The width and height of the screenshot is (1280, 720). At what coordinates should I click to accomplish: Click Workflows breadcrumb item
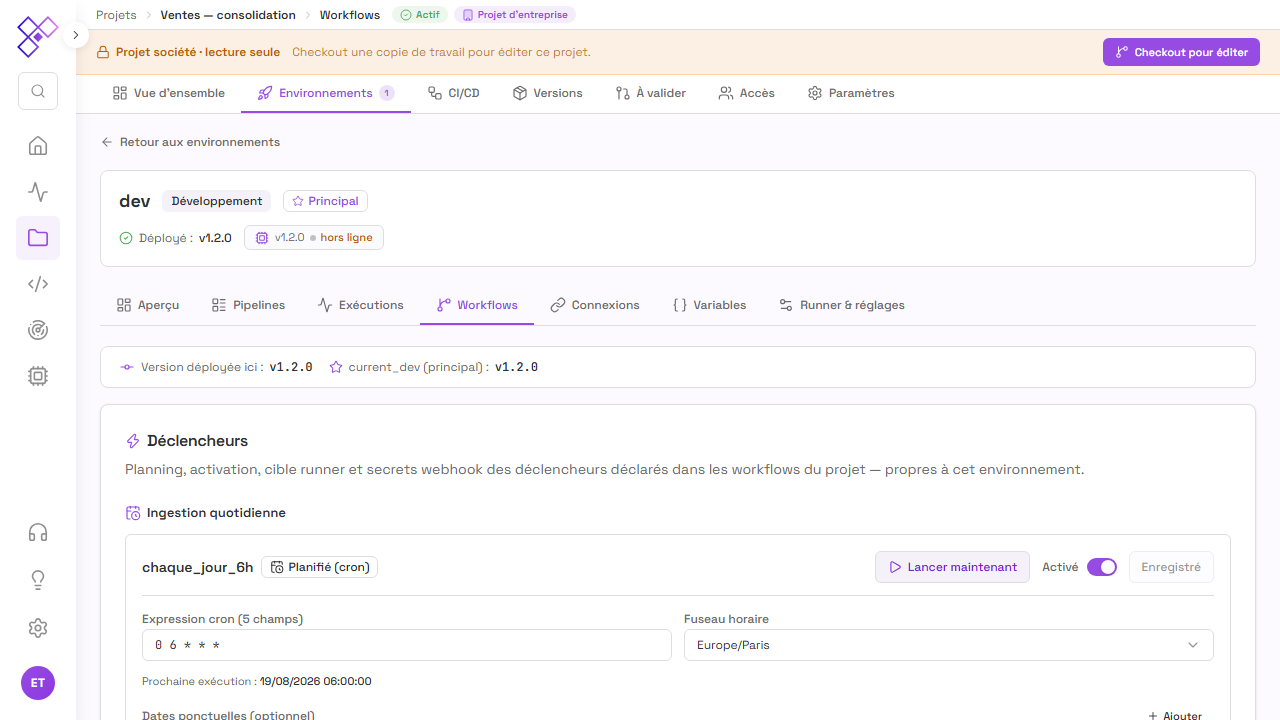pyautogui.click(x=350, y=15)
